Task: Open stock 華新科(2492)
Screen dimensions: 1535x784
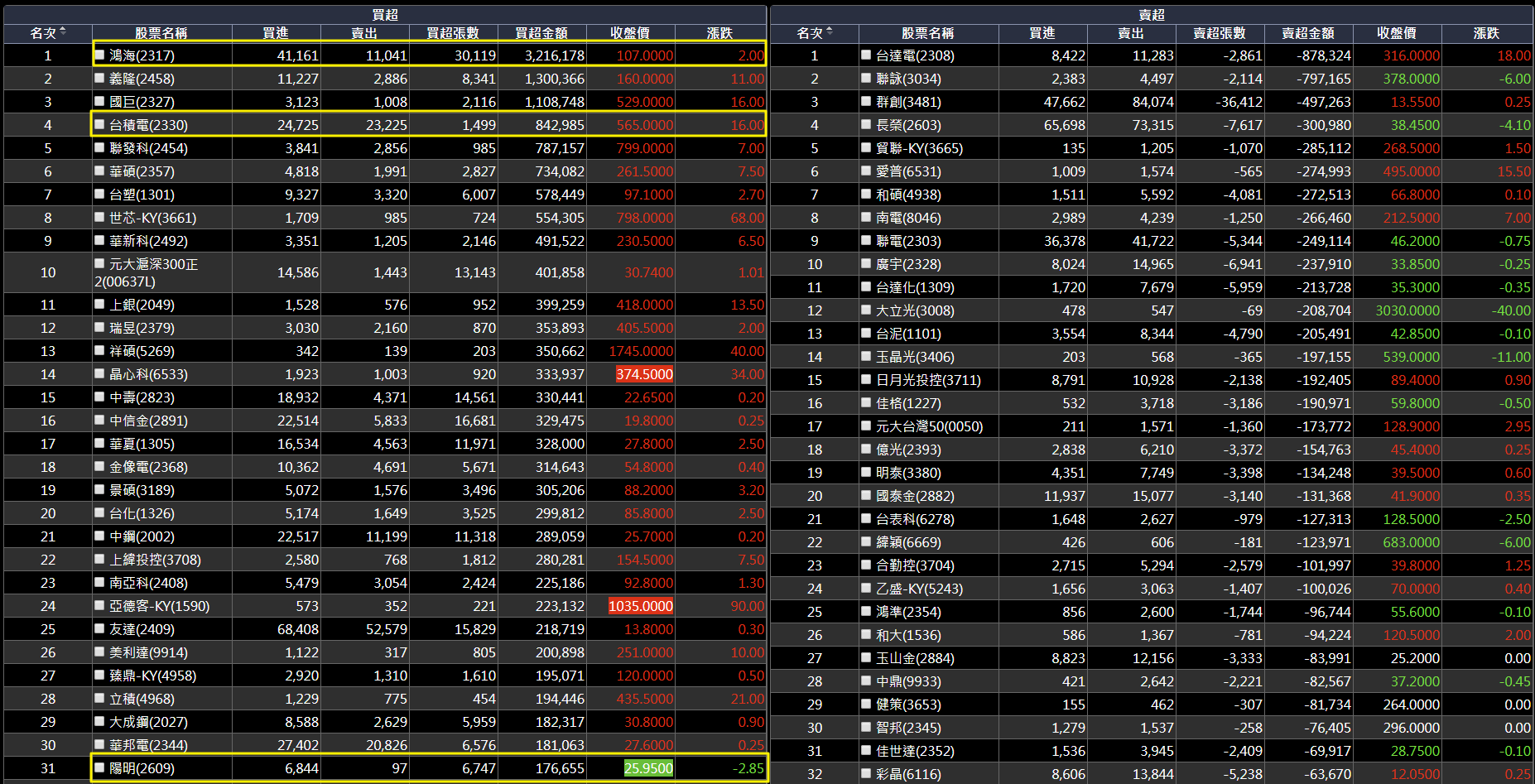Action: click(x=148, y=241)
